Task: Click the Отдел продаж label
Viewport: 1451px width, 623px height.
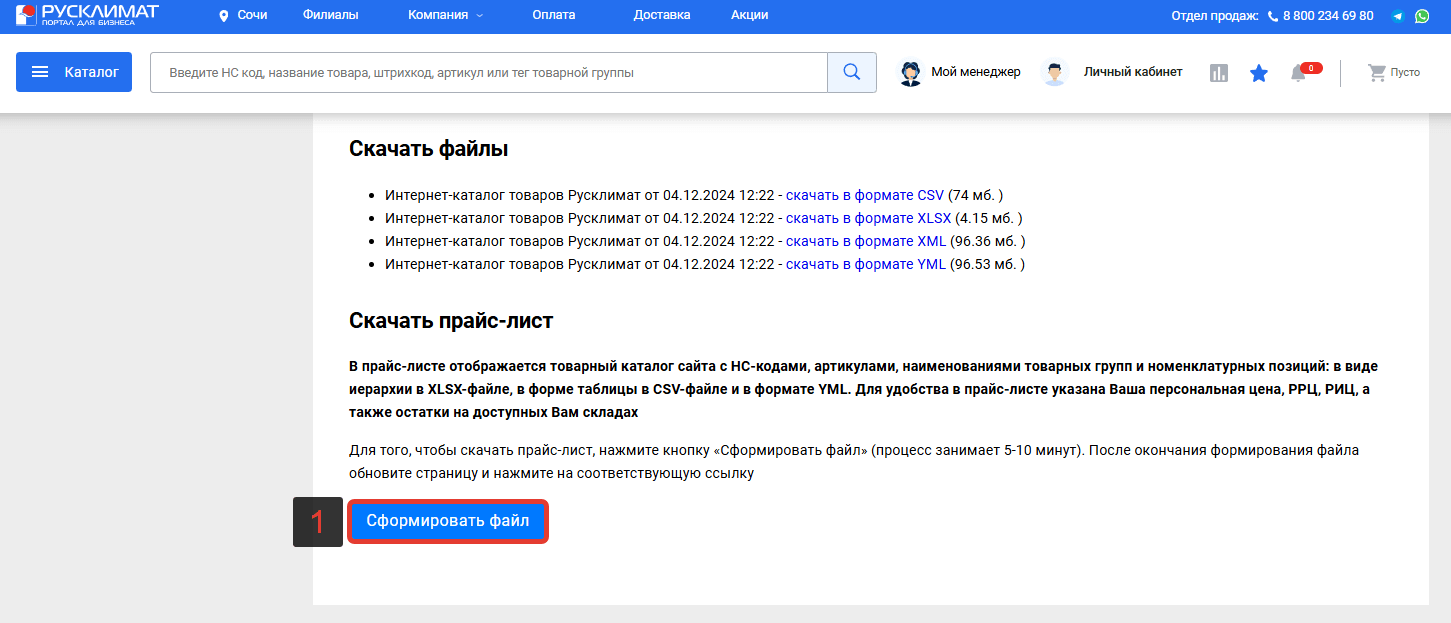Action: point(1215,16)
